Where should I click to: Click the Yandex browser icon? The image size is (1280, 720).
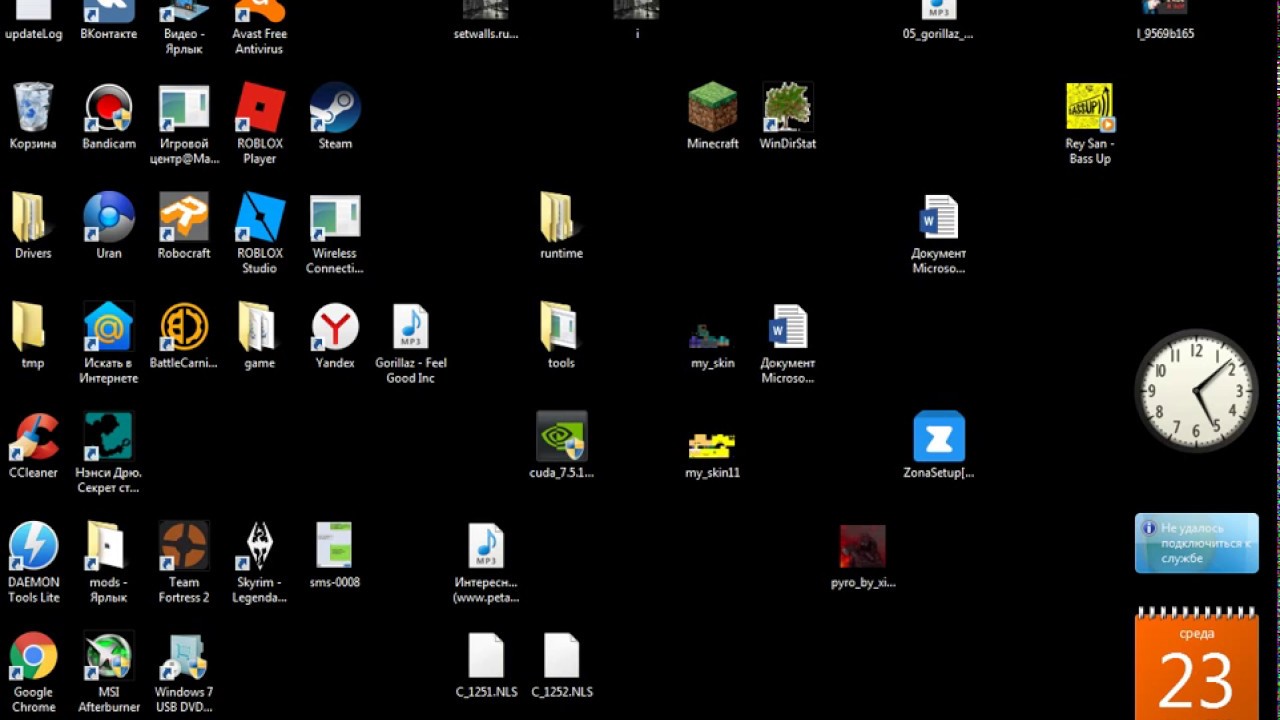tap(335, 327)
